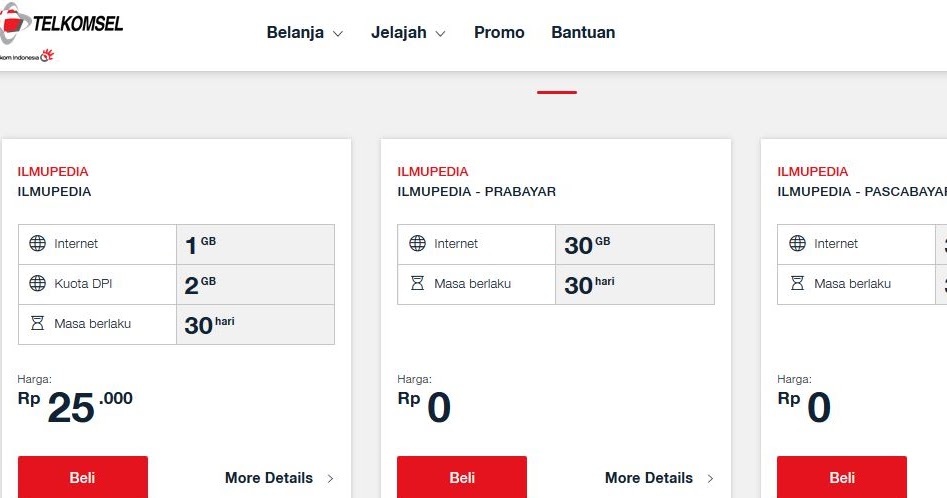Image resolution: width=947 pixels, height=498 pixels.
Task: Click the More Details arrow on the Prabayar card
Action: [711, 479]
